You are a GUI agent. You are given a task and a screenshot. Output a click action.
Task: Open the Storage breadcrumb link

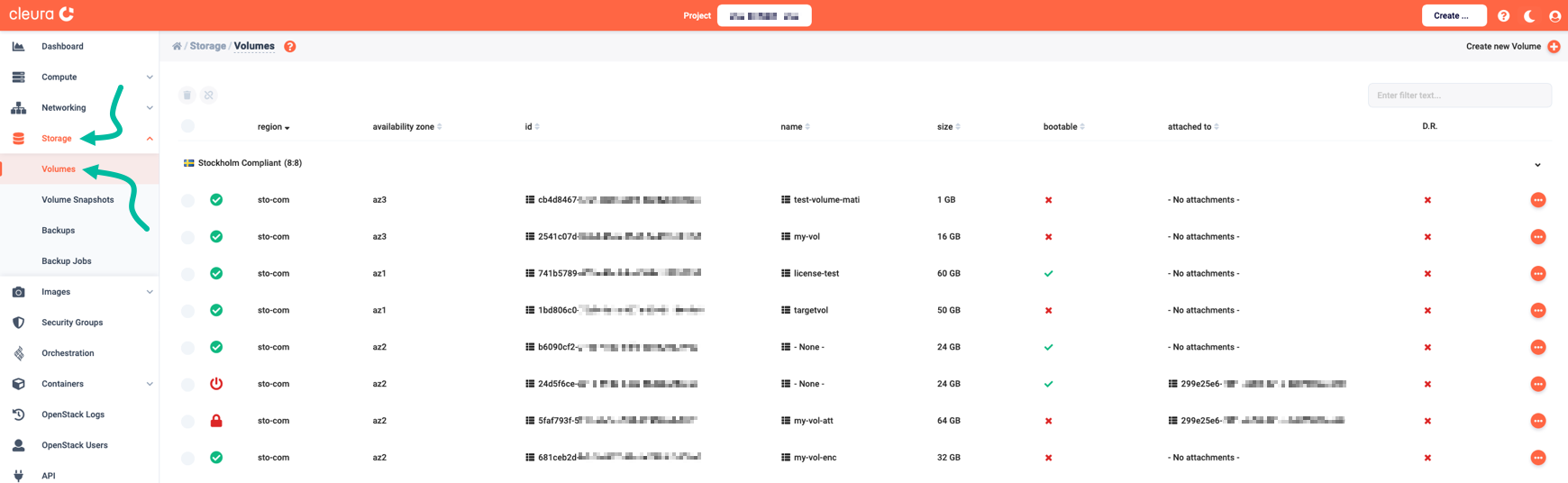pyautogui.click(x=207, y=46)
